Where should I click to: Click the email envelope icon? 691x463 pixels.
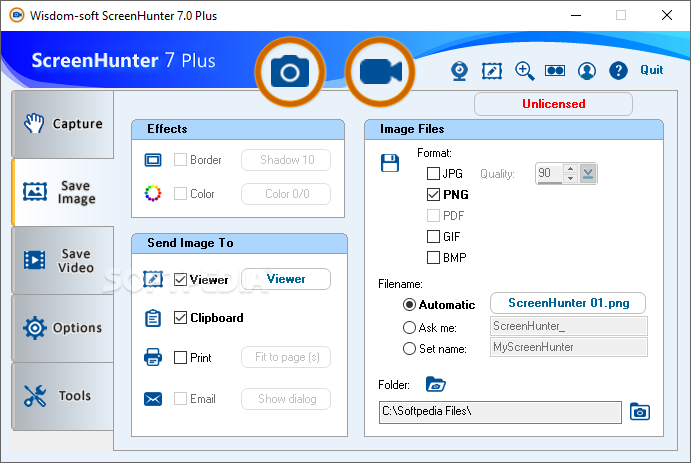[153, 399]
